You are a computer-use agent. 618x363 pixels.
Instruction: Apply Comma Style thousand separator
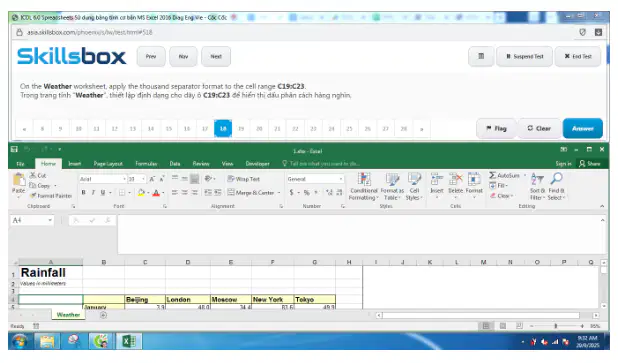[x=316, y=192]
